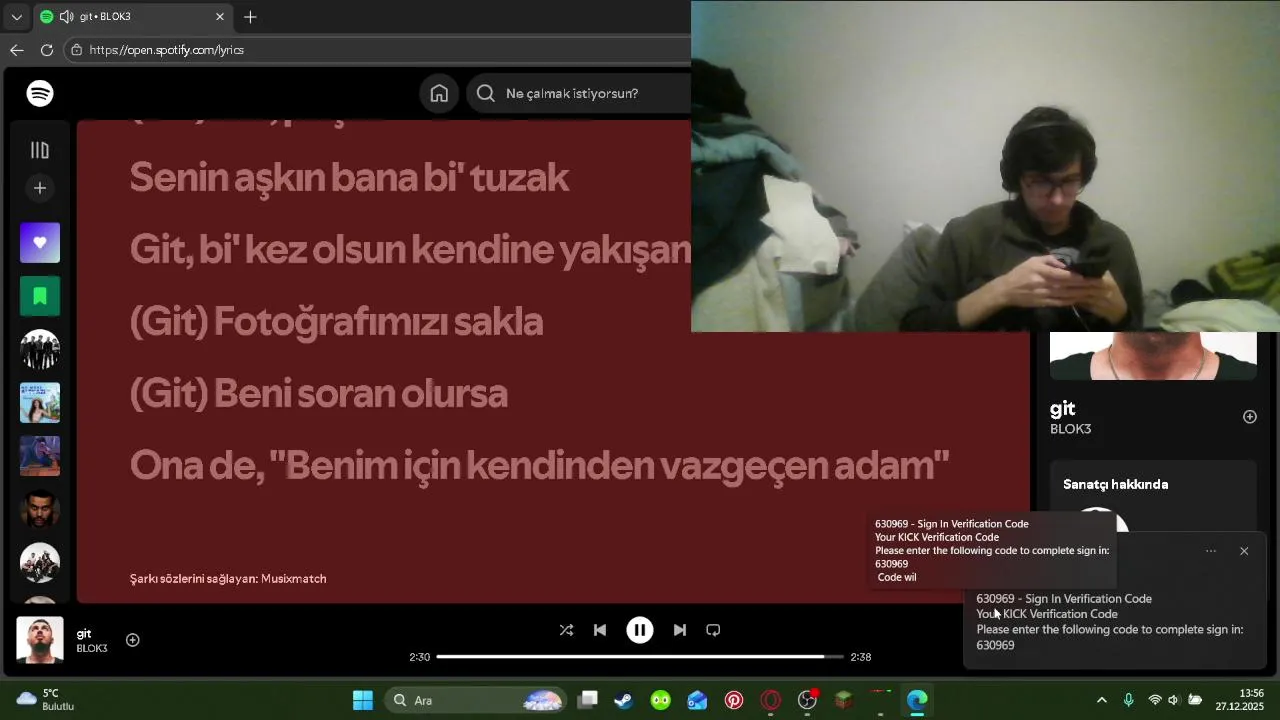The height and width of the screenshot is (720, 1280).
Task: Click the microphone tray icon
Action: click(1129, 700)
